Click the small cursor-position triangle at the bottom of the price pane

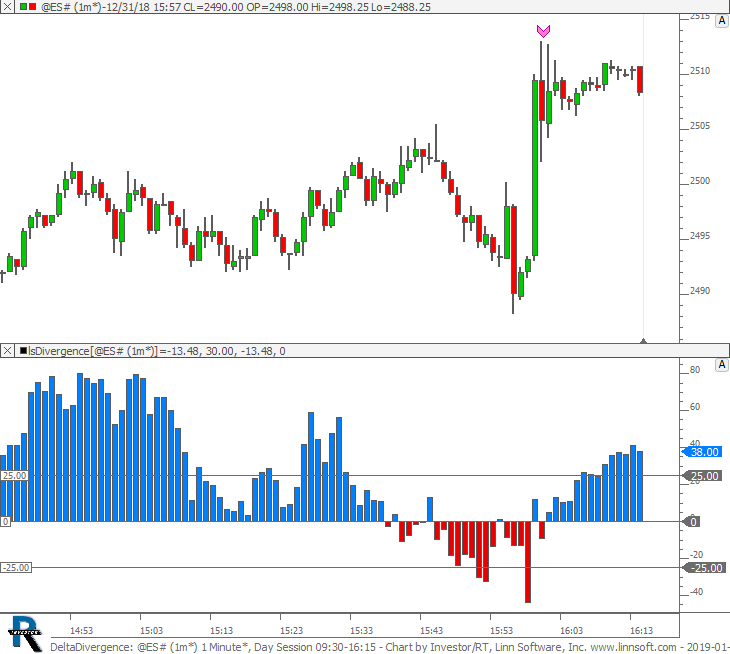643,341
